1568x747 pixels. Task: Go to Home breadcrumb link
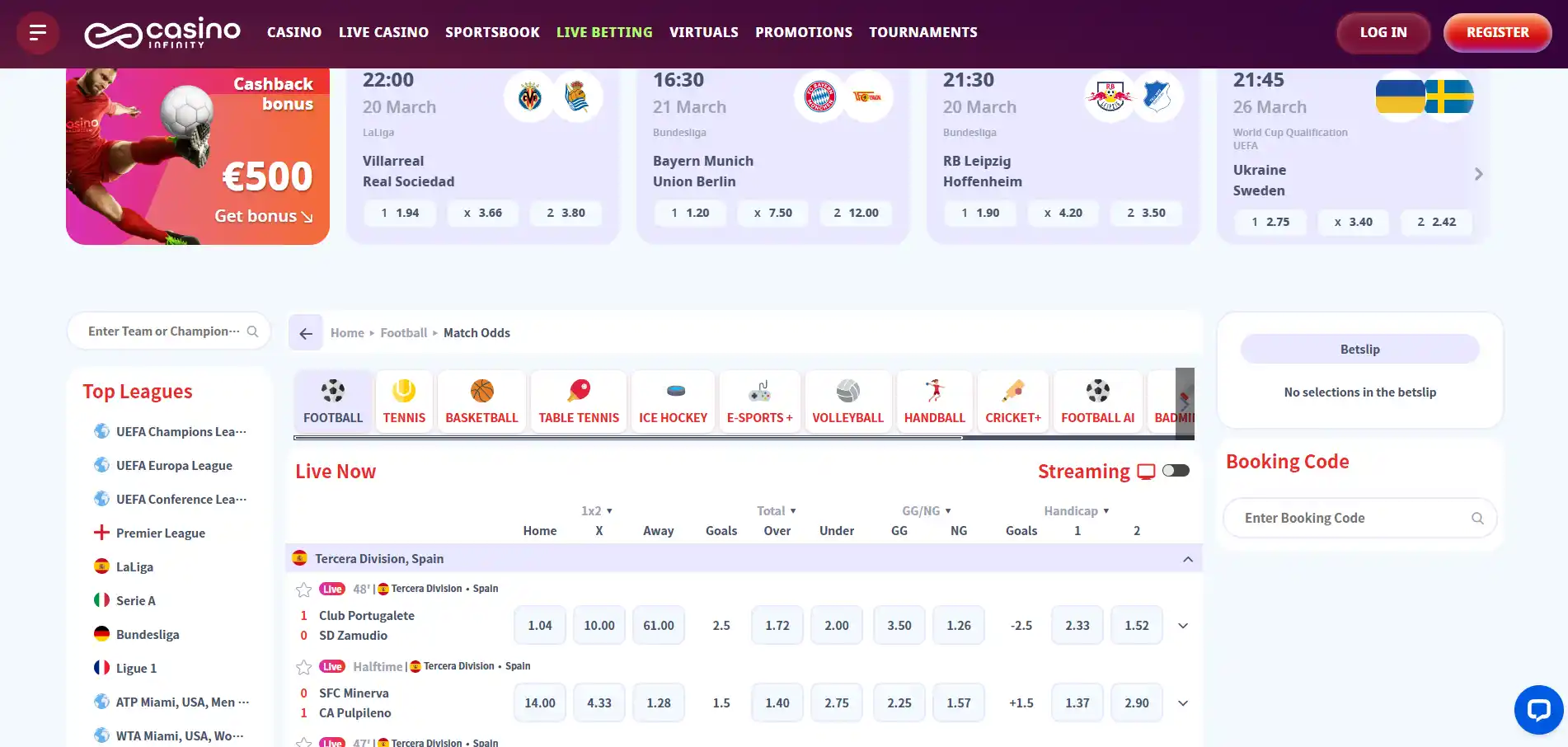[347, 333]
